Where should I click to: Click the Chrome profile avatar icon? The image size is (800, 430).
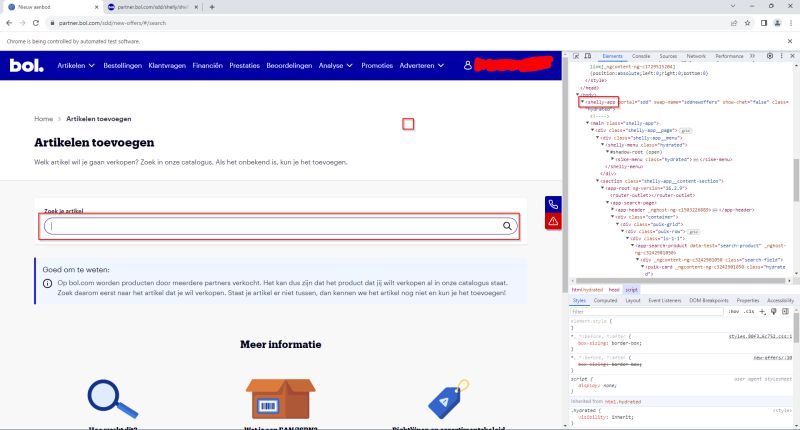coord(778,23)
